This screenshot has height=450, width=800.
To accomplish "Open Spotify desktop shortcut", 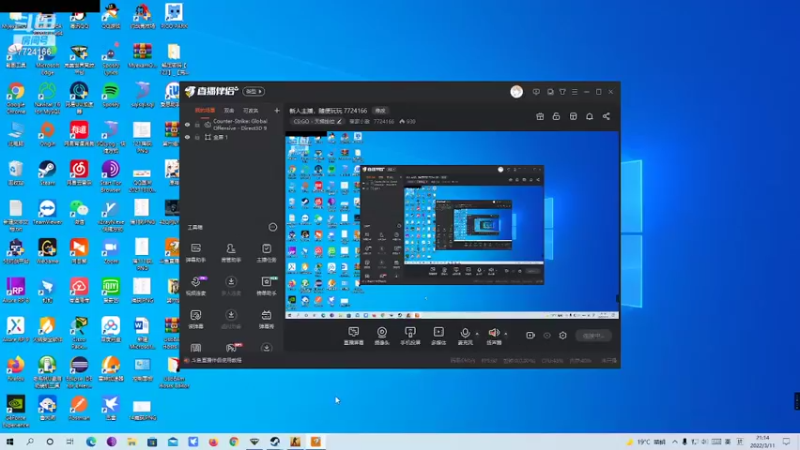I will pyautogui.click(x=111, y=95).
